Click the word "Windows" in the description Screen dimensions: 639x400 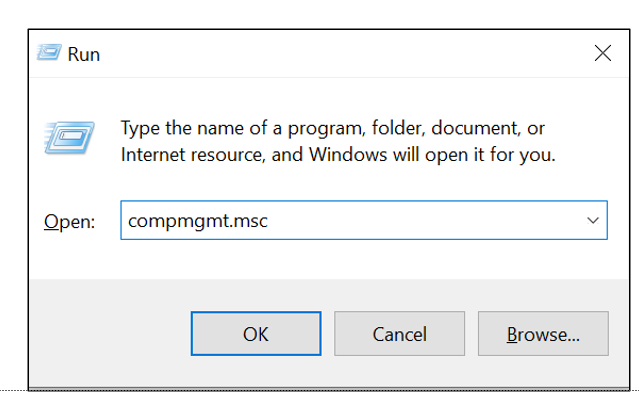(348, 155)
